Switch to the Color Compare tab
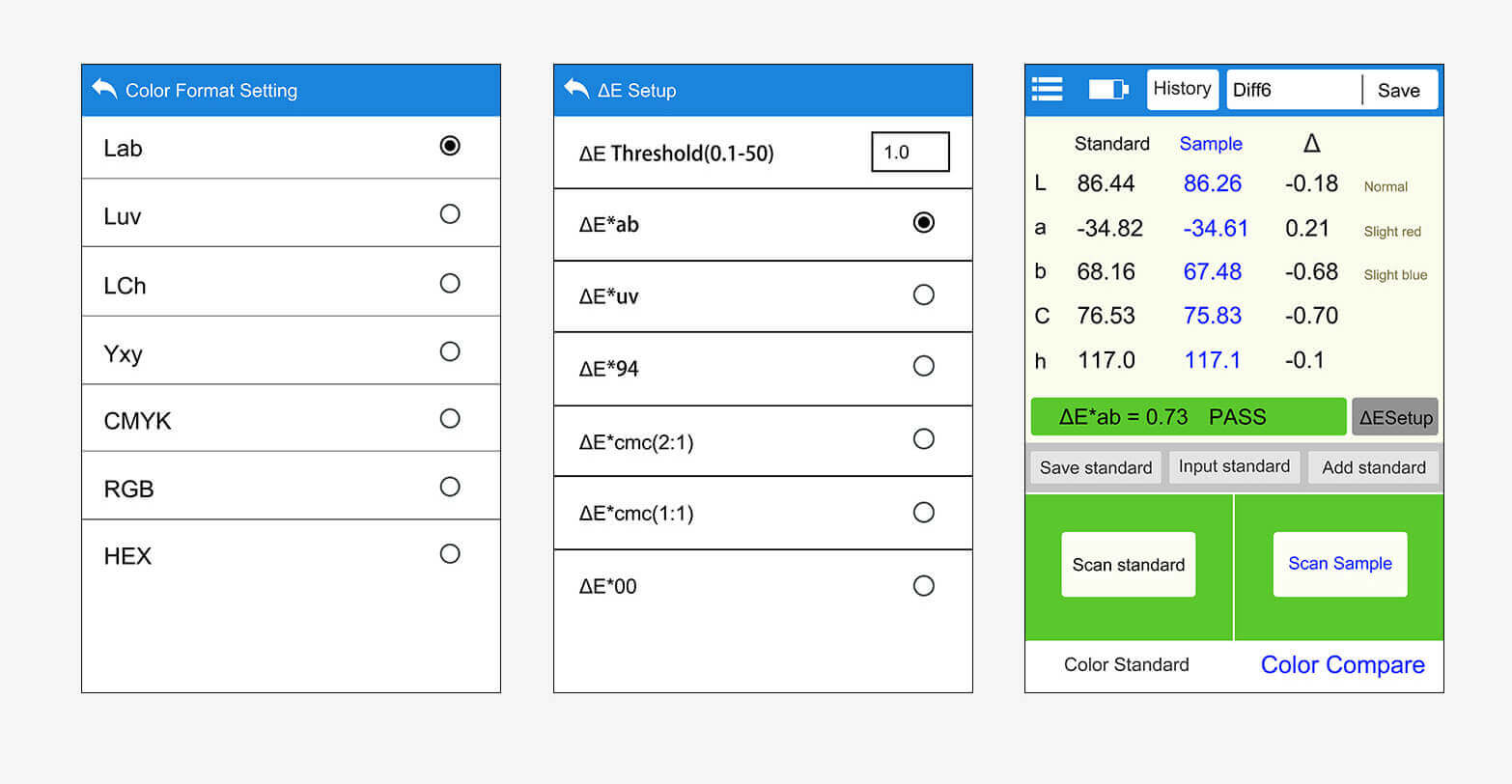 point(1342,664)
